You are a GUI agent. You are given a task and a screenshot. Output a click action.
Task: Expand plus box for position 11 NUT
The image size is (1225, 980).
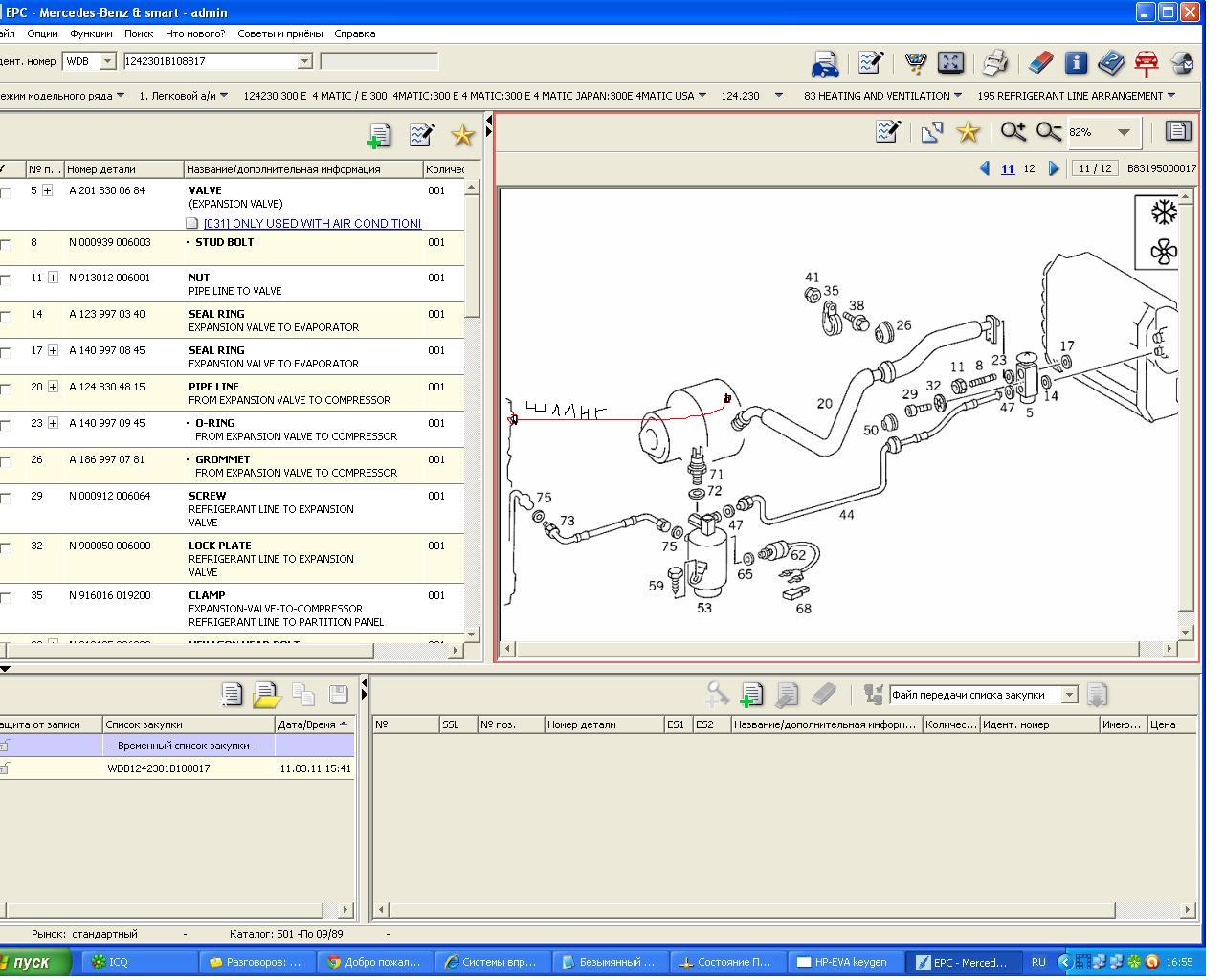pyautogui.click(x=53, y=278)
